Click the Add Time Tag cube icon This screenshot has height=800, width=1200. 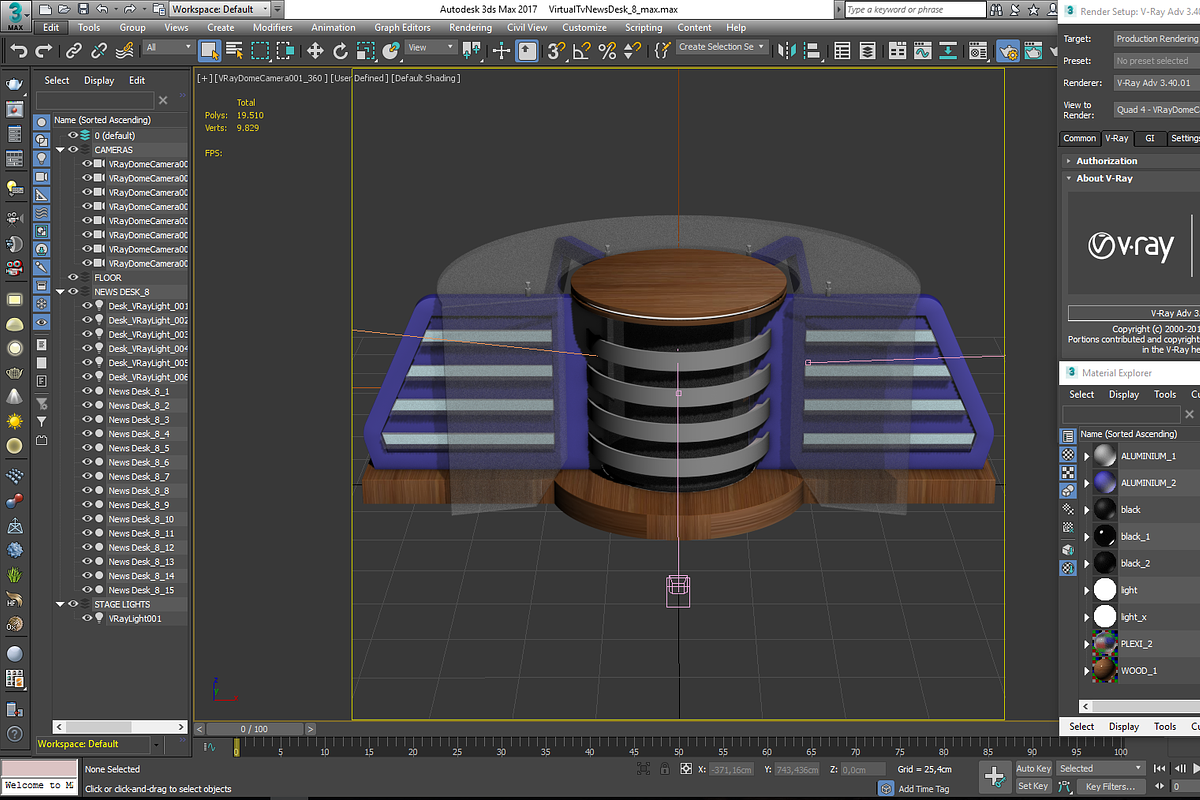[x=886, y=788]
